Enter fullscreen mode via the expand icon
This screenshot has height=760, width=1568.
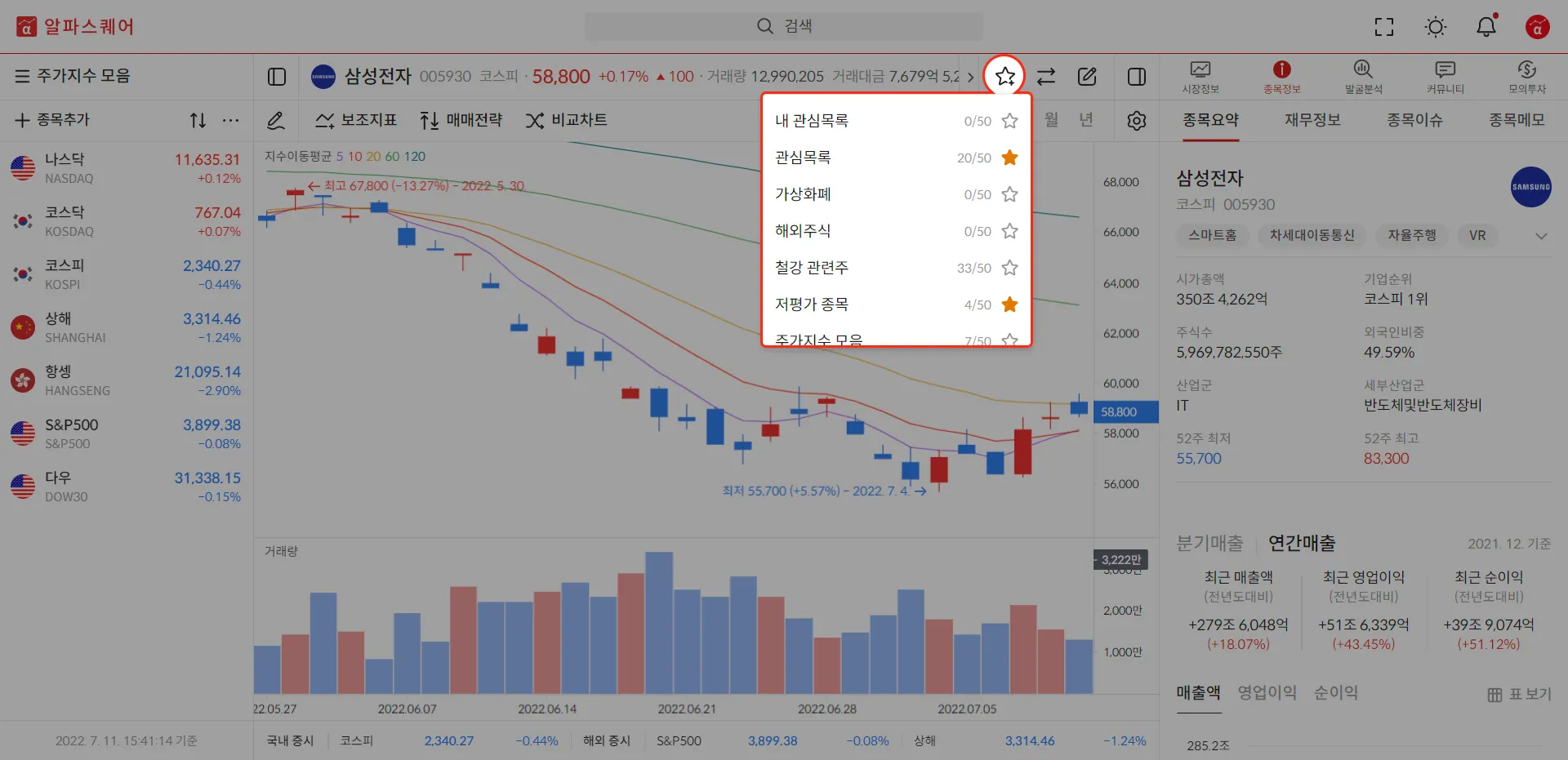pos(1384,27)
